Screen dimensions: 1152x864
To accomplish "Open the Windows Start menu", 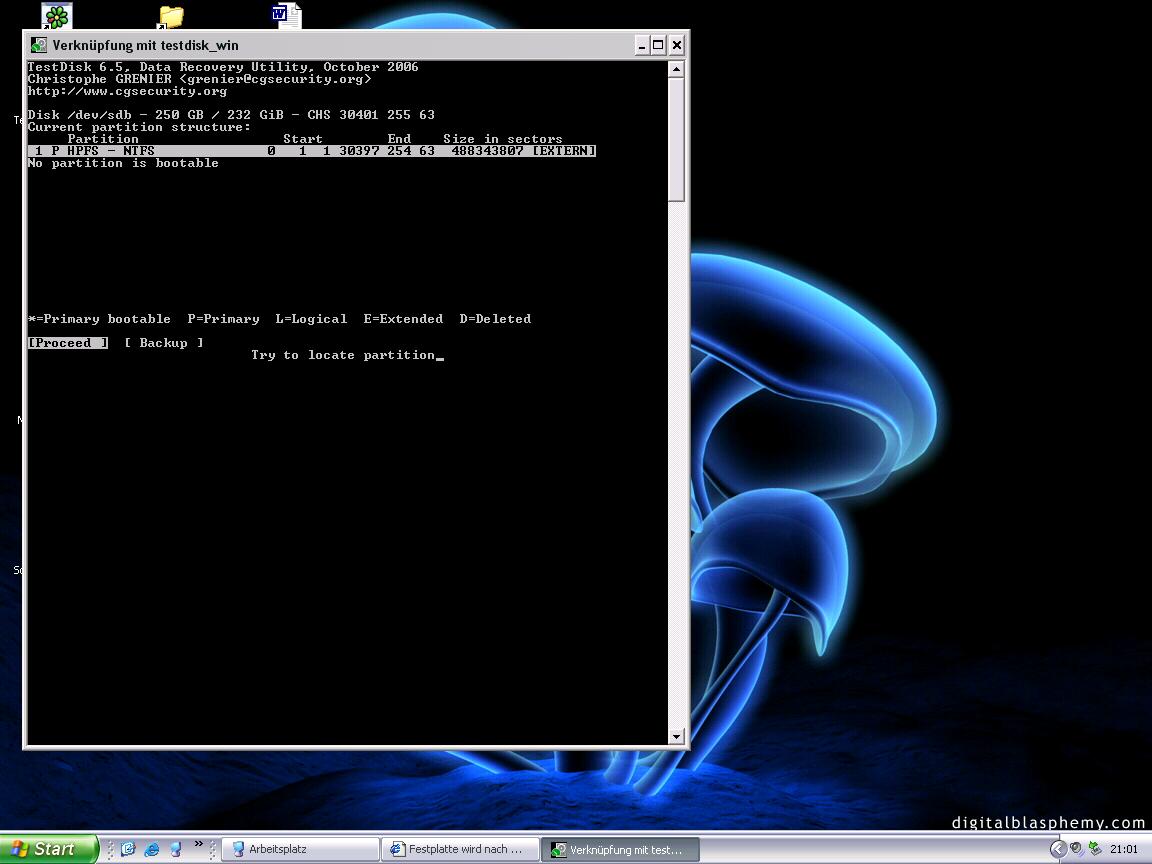I will click(48, 849).
